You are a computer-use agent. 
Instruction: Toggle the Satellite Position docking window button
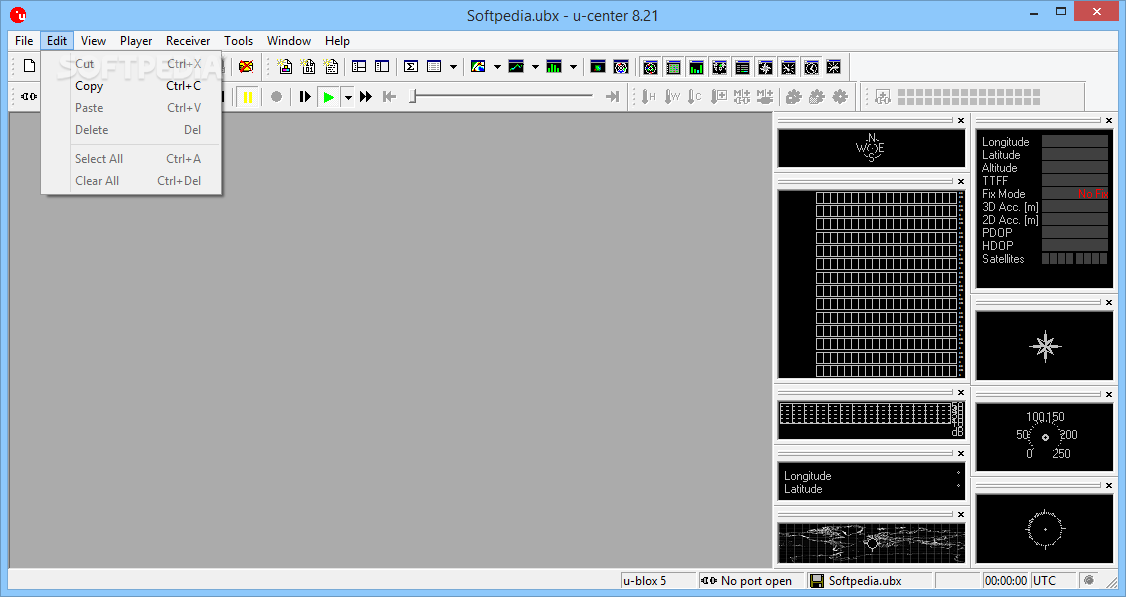point(650,67)
